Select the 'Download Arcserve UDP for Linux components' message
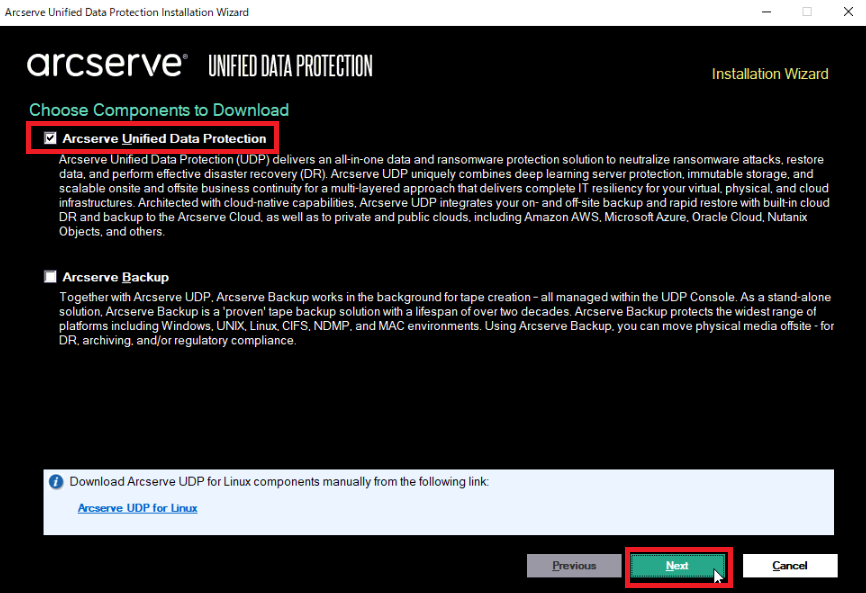Screen dimensions: 866x593 coord(279,482)
